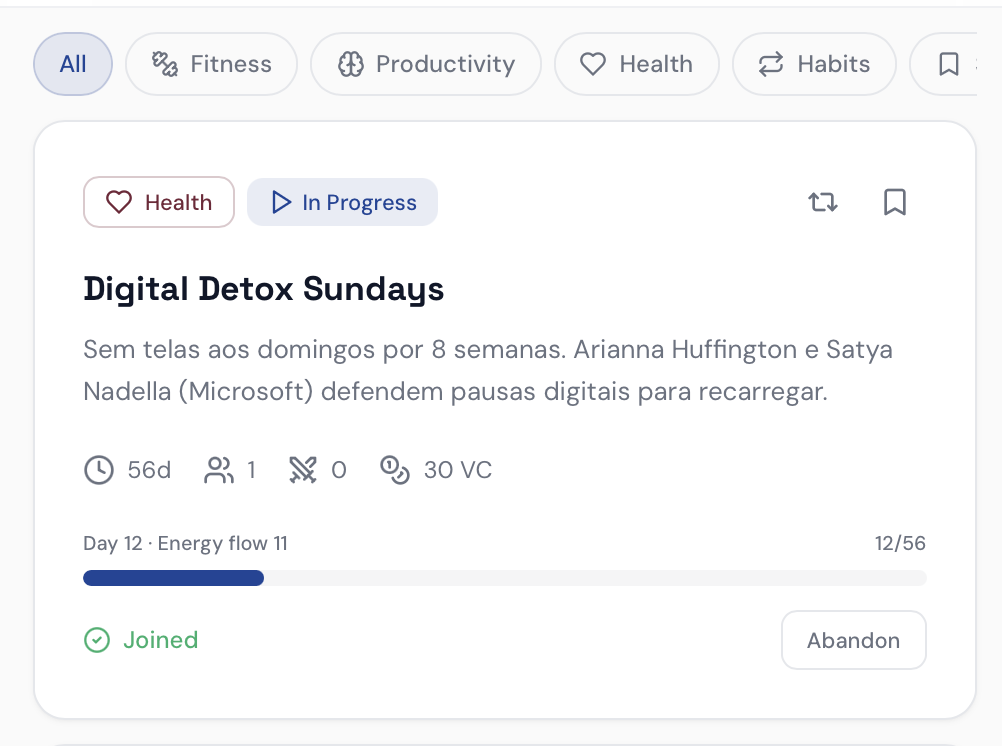Open the Digital Detox Sundays title
The height and width of the screenshot is (746, 1002).
click(x=263, y=289)
